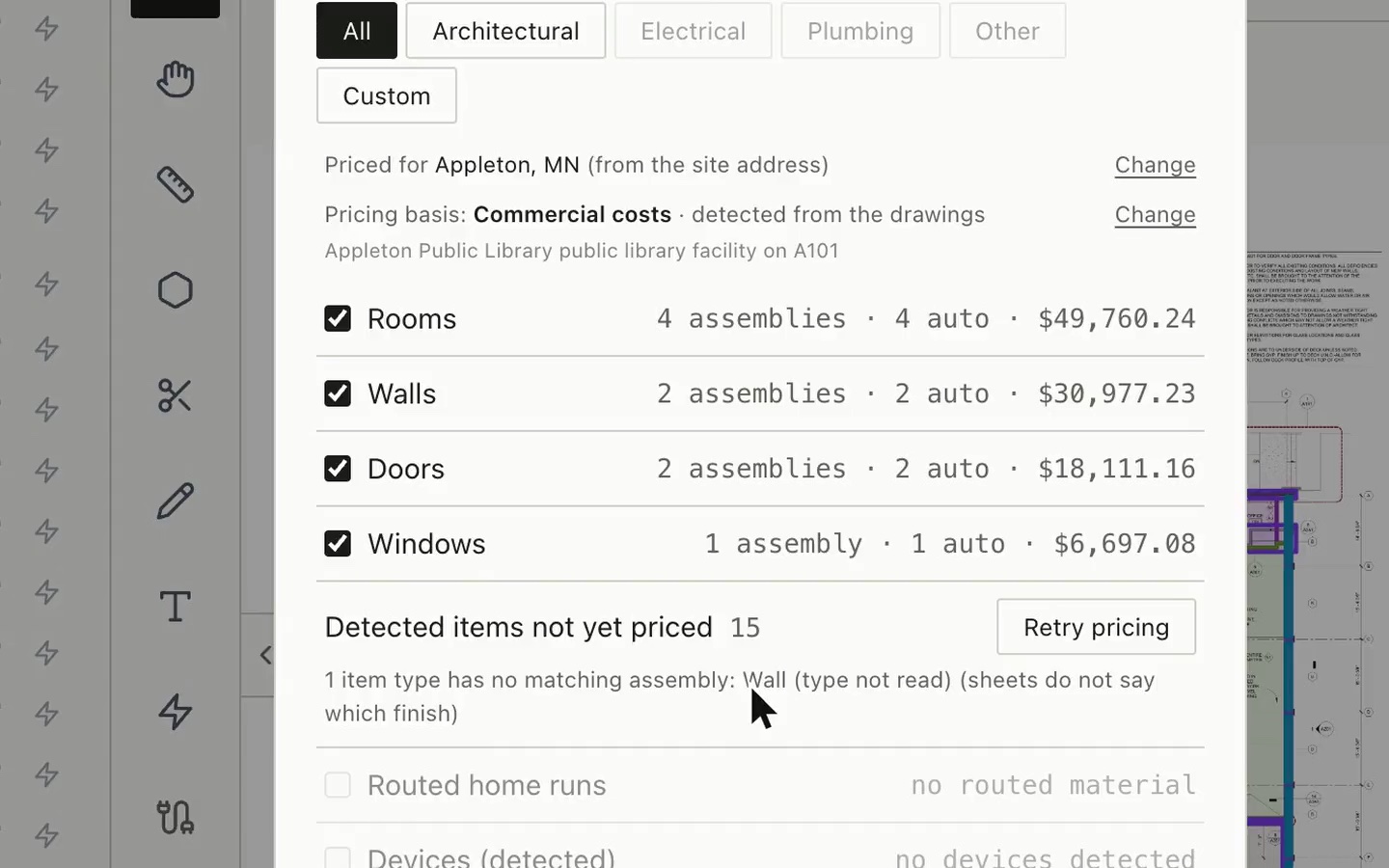Viewport: 1389px width, 868px height.
Task: Uncheck the Doors checkbox
Action: 338,468
